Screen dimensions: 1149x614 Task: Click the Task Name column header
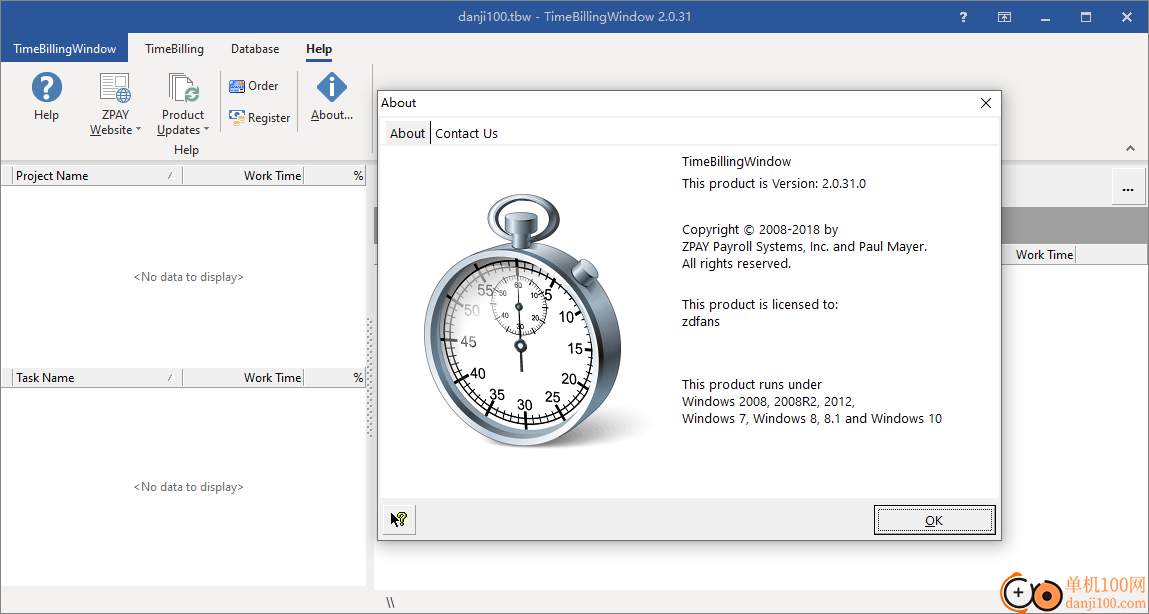pyautogui.click(x=97, y=378)
